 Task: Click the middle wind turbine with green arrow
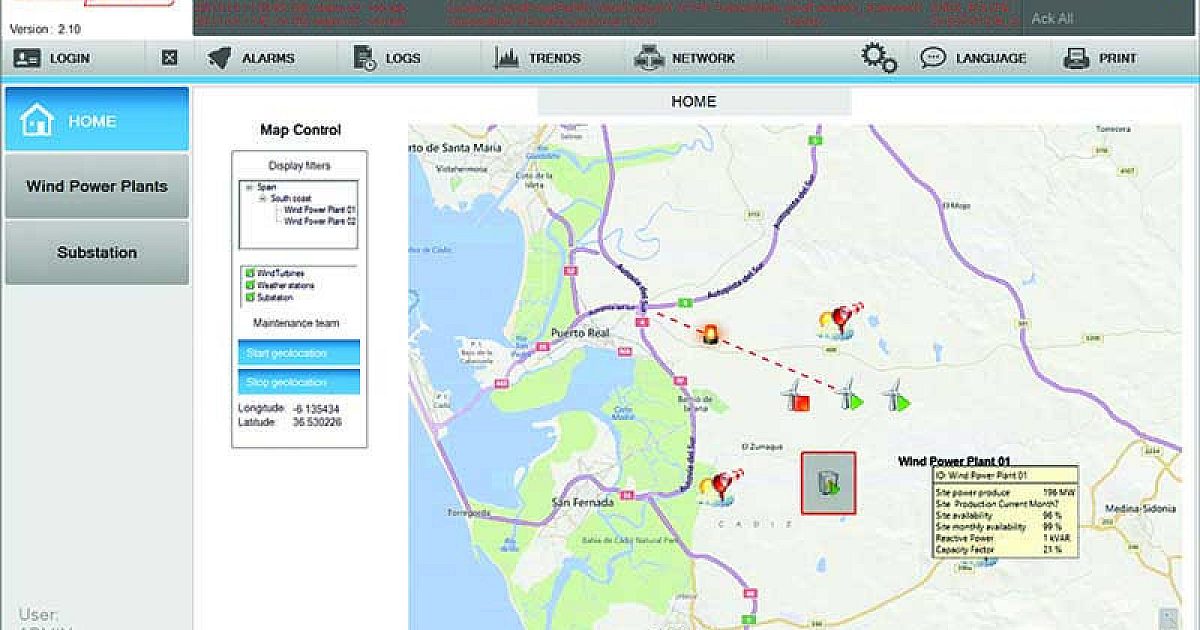(849, 394)
